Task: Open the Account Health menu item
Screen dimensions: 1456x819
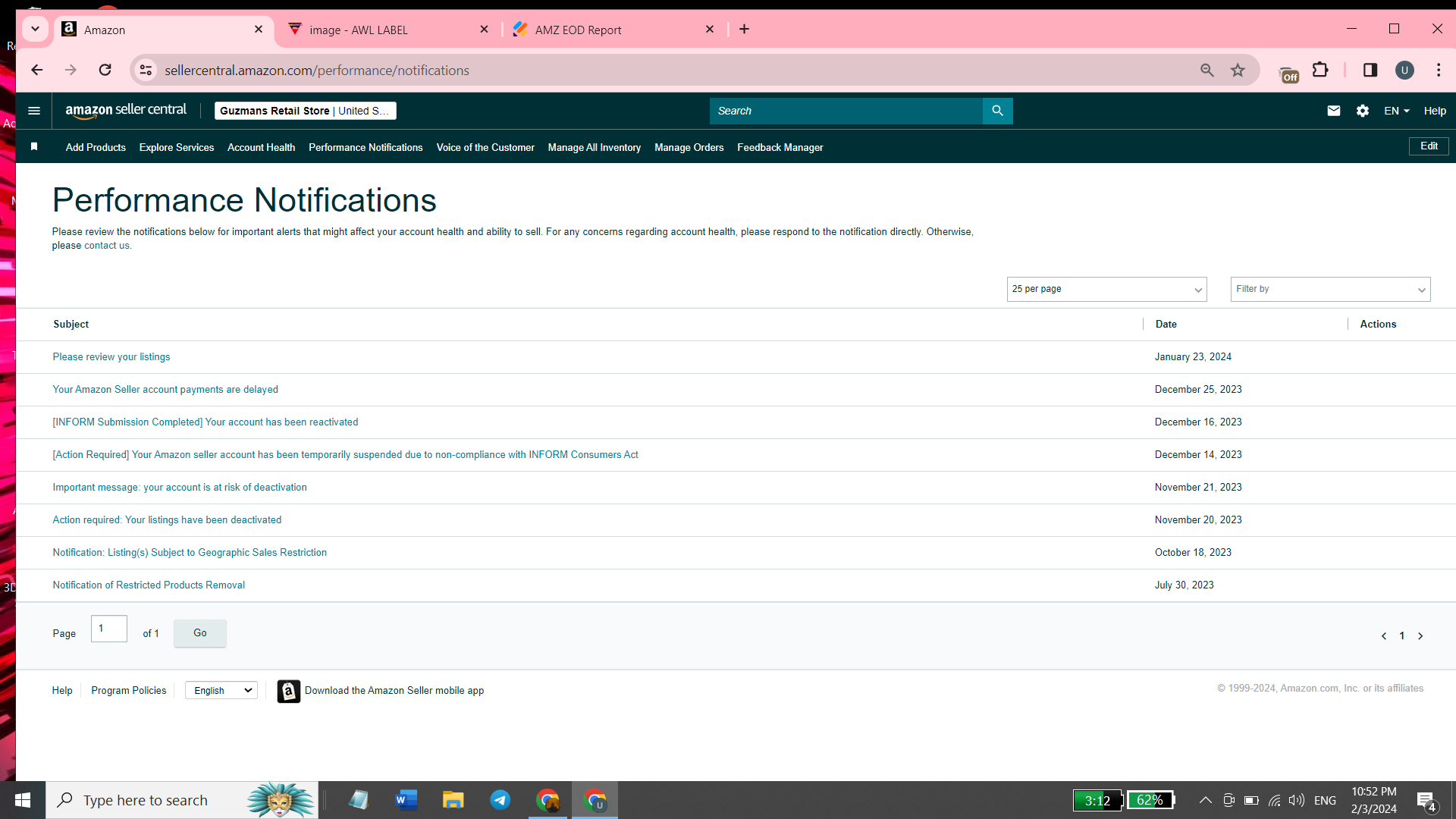Action: coord(261,147)
